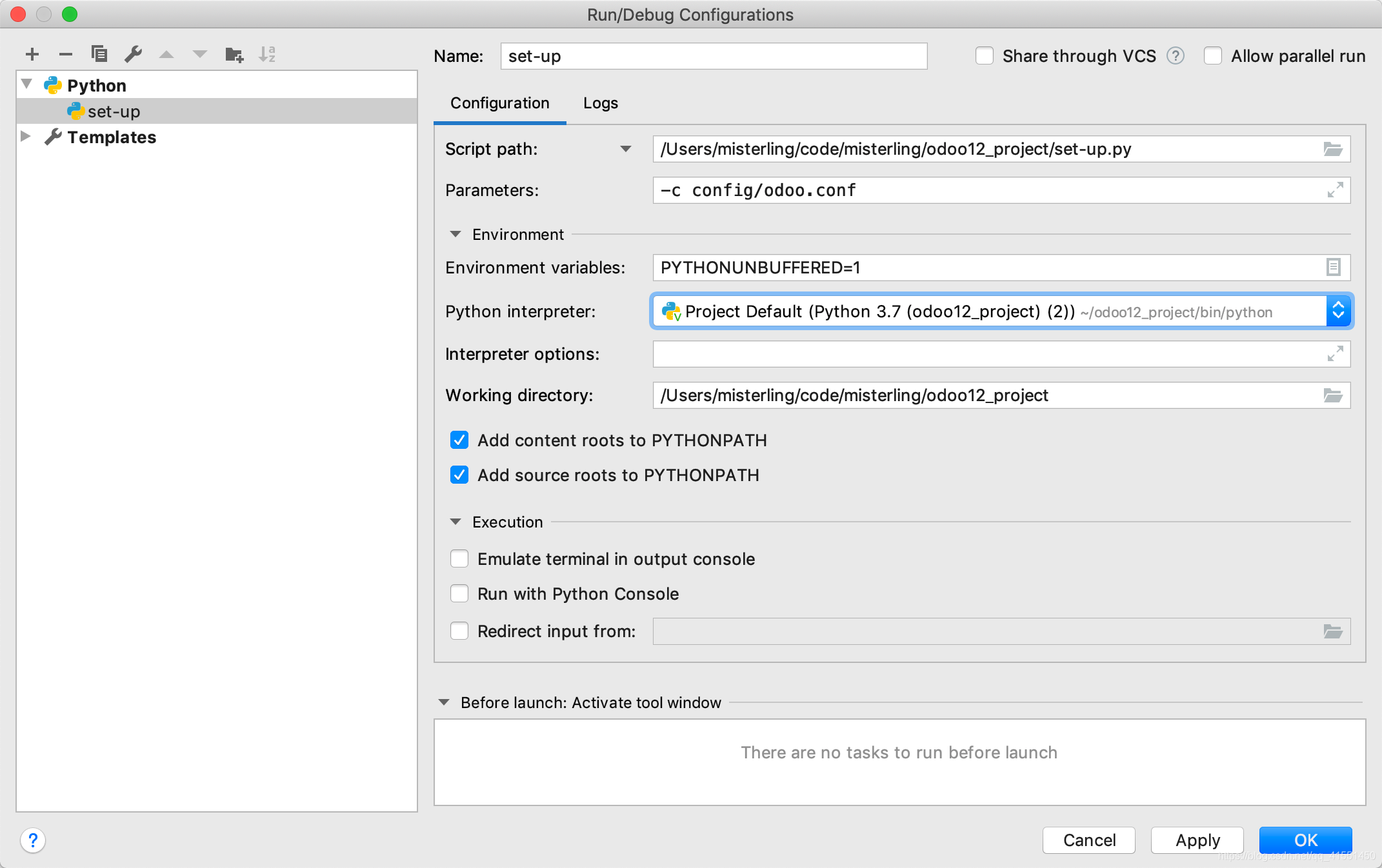Select the set-up configuration in the tree

(x=217, y=111)
